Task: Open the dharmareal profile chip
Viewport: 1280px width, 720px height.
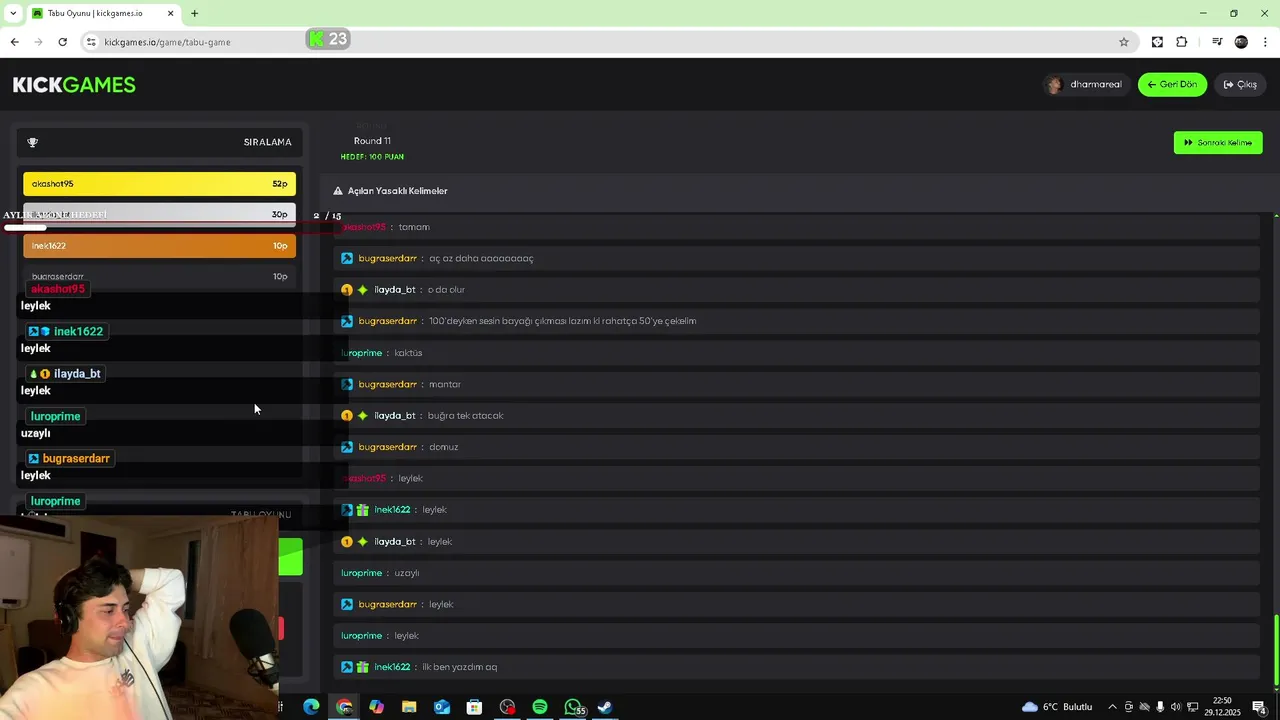Action: coord(1086,85)
